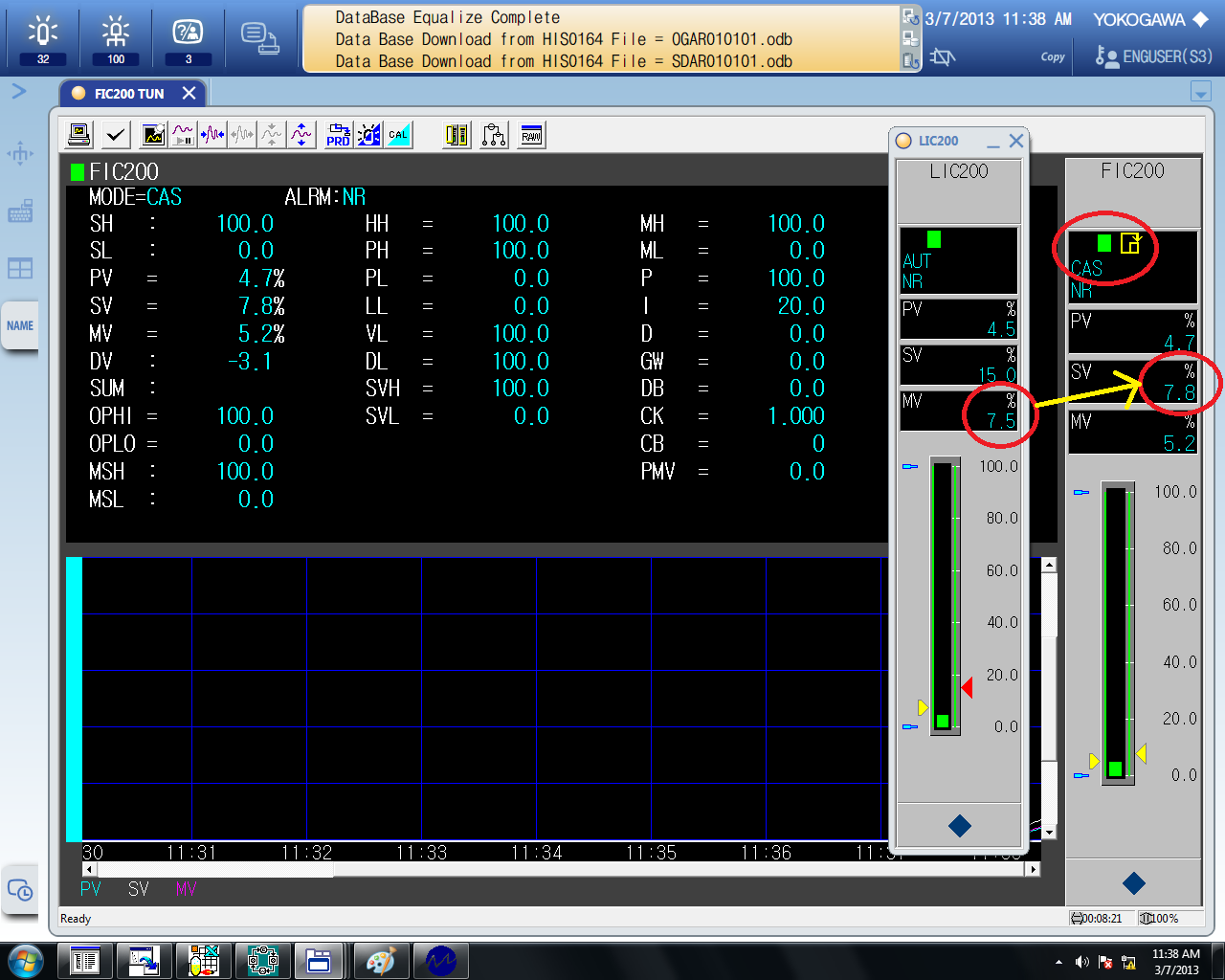Click Copy in the top toolbar
The height and width of the screenshot is (980, 1225).
1052,56
